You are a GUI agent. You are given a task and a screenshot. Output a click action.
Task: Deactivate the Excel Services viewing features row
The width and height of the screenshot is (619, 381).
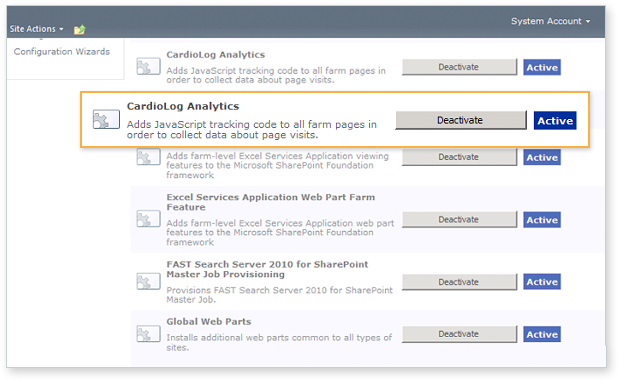[459, 157]
